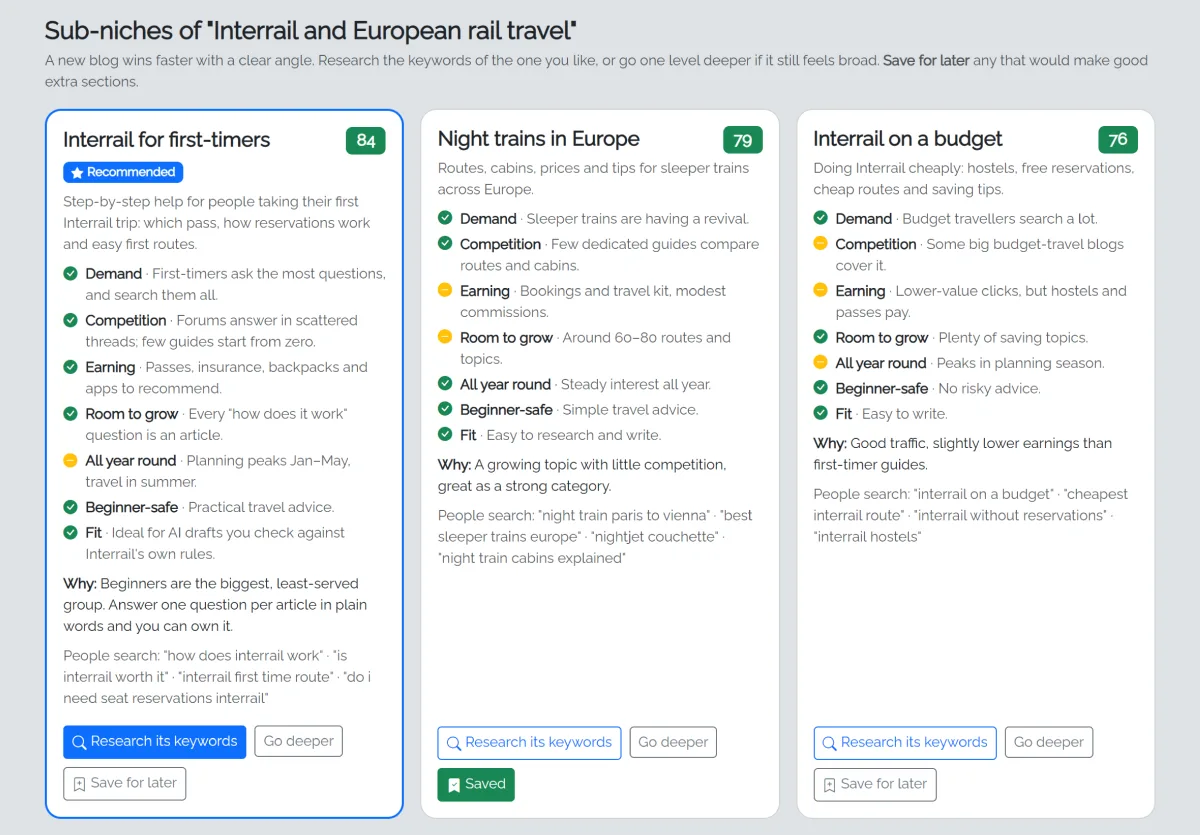Click green check beside Demand in Night trains card
Screen dimensions: 1200x835
445,218
